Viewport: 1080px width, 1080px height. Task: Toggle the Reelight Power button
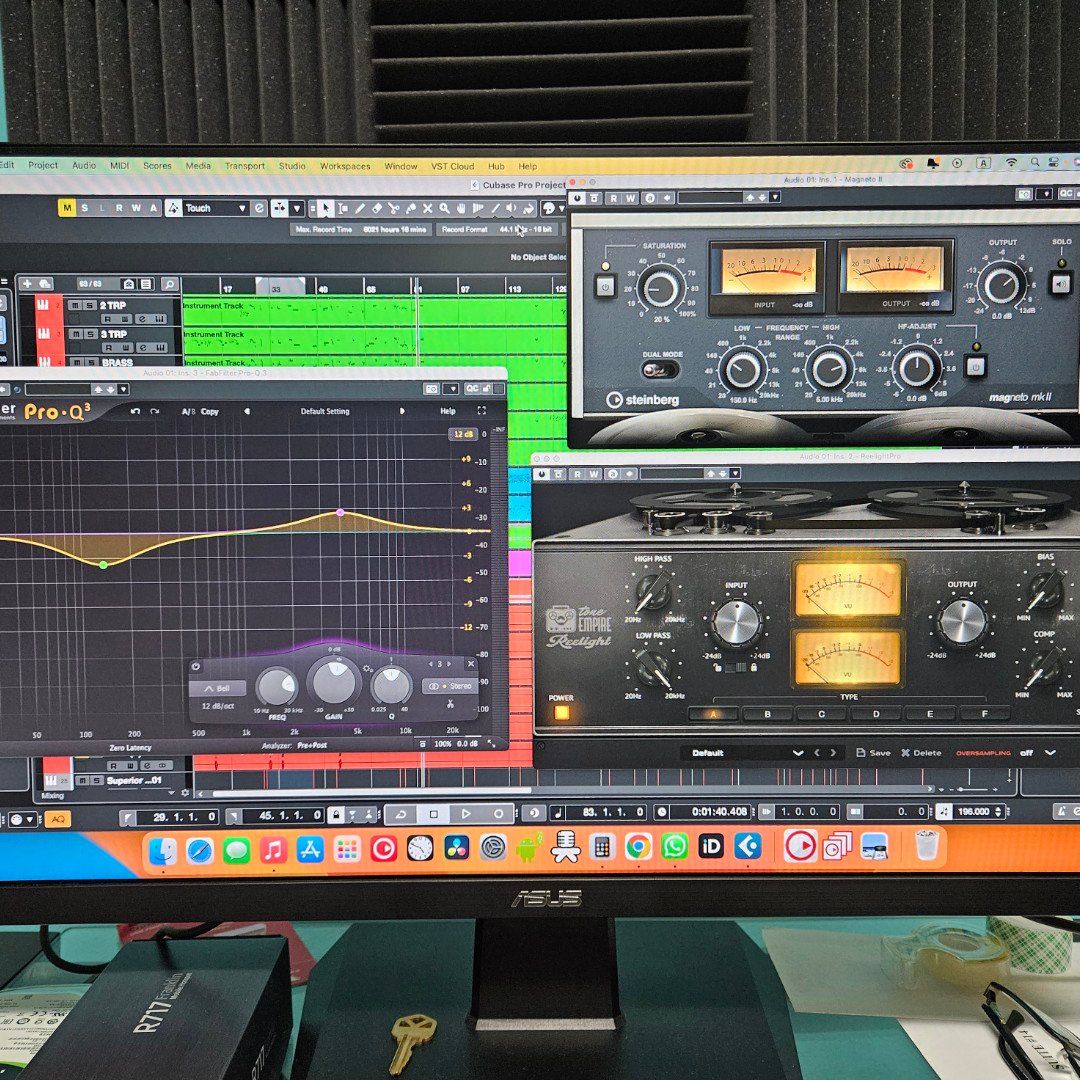[x=561, y=713]
